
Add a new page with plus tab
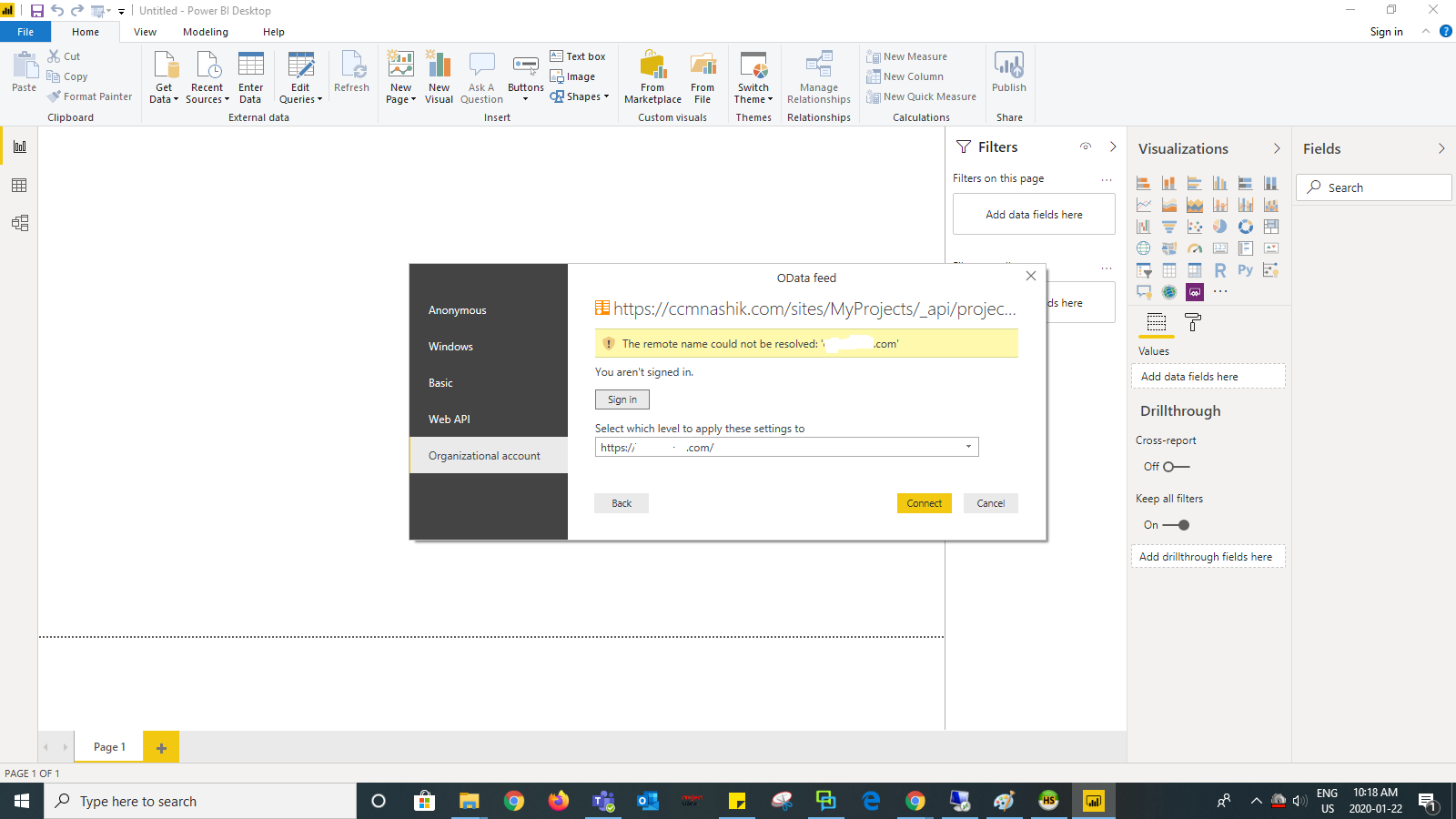[161, 747]
